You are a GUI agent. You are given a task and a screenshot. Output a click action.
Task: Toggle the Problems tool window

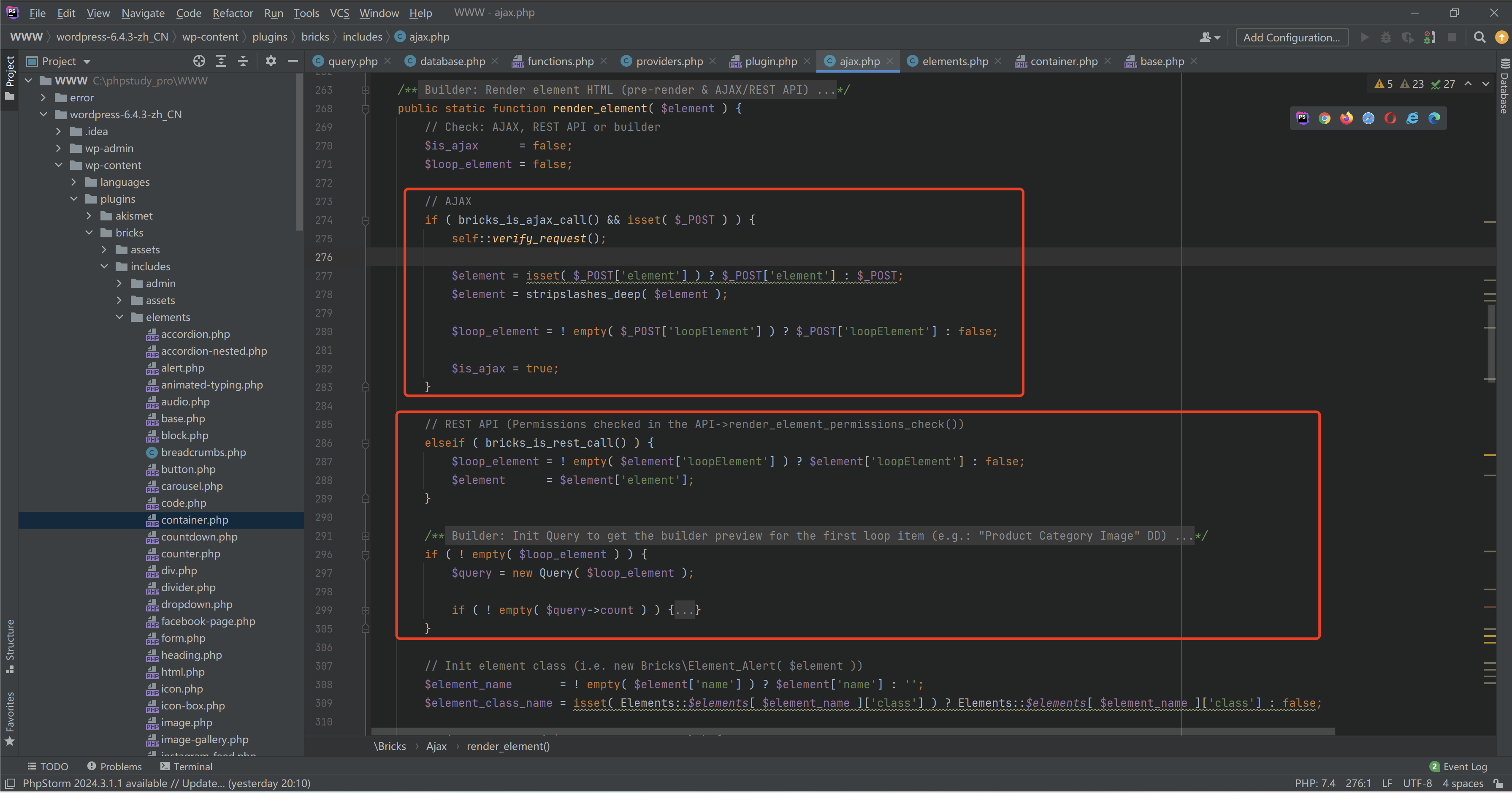click(x=114, y=766)
